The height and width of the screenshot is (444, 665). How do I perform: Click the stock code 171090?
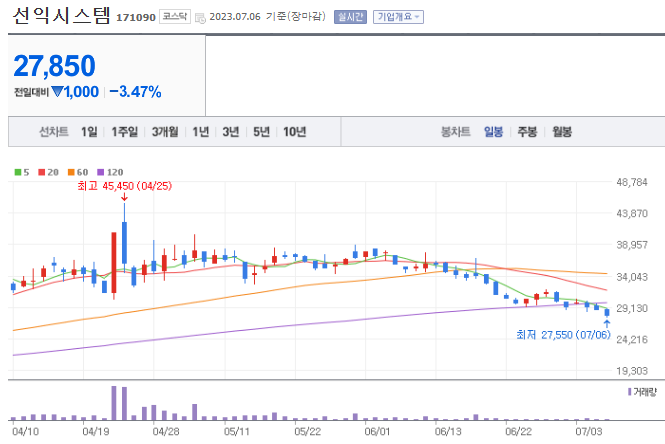[136, 17]
